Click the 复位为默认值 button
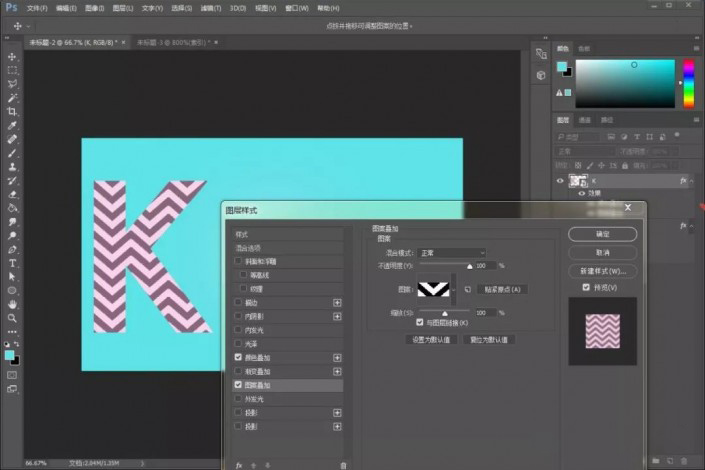 (489, 340)
